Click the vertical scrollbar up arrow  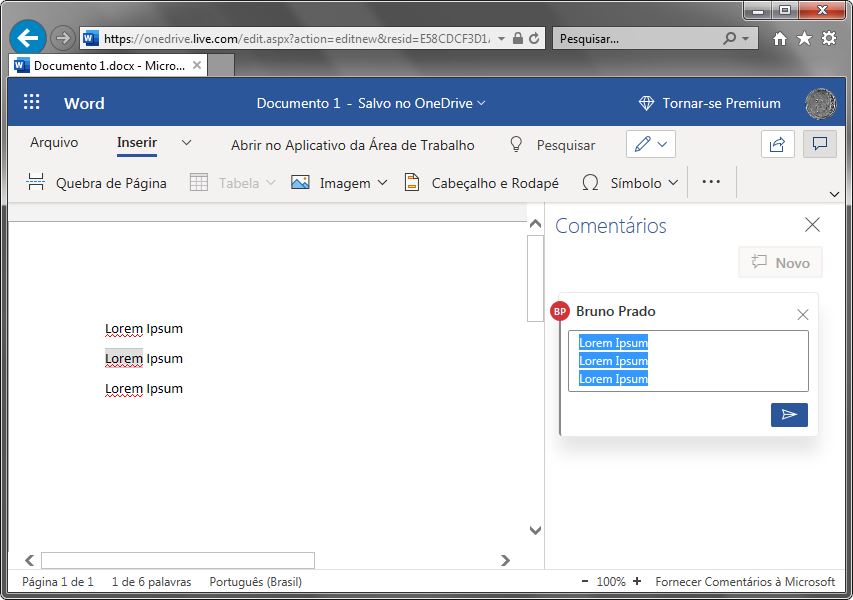[x=535, y=224]
